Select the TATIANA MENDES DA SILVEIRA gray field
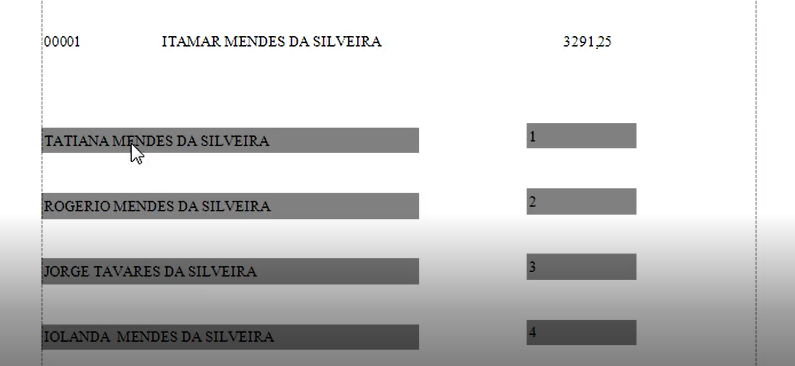This screenshot has height=366, width=795. coord(230,140)
